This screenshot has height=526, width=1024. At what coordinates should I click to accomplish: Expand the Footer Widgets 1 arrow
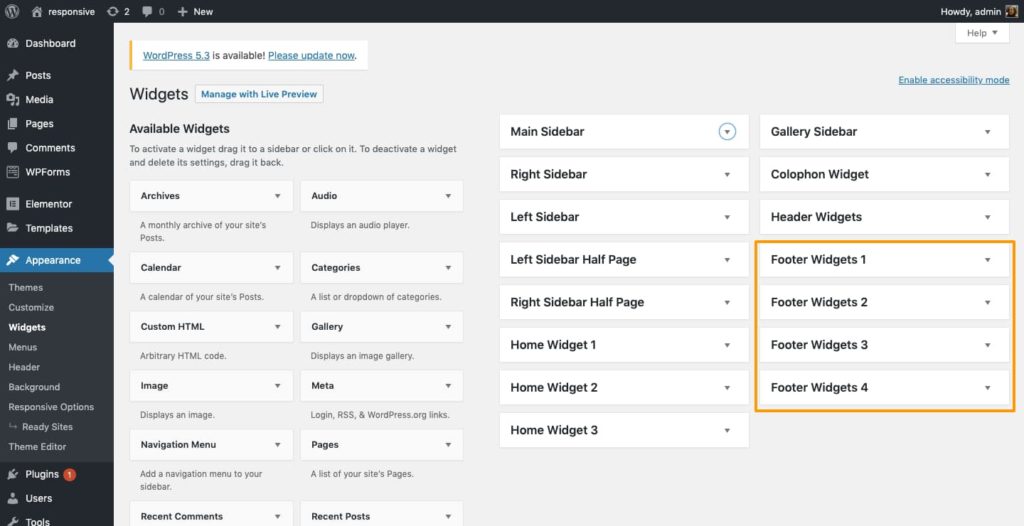click(987, 260)
